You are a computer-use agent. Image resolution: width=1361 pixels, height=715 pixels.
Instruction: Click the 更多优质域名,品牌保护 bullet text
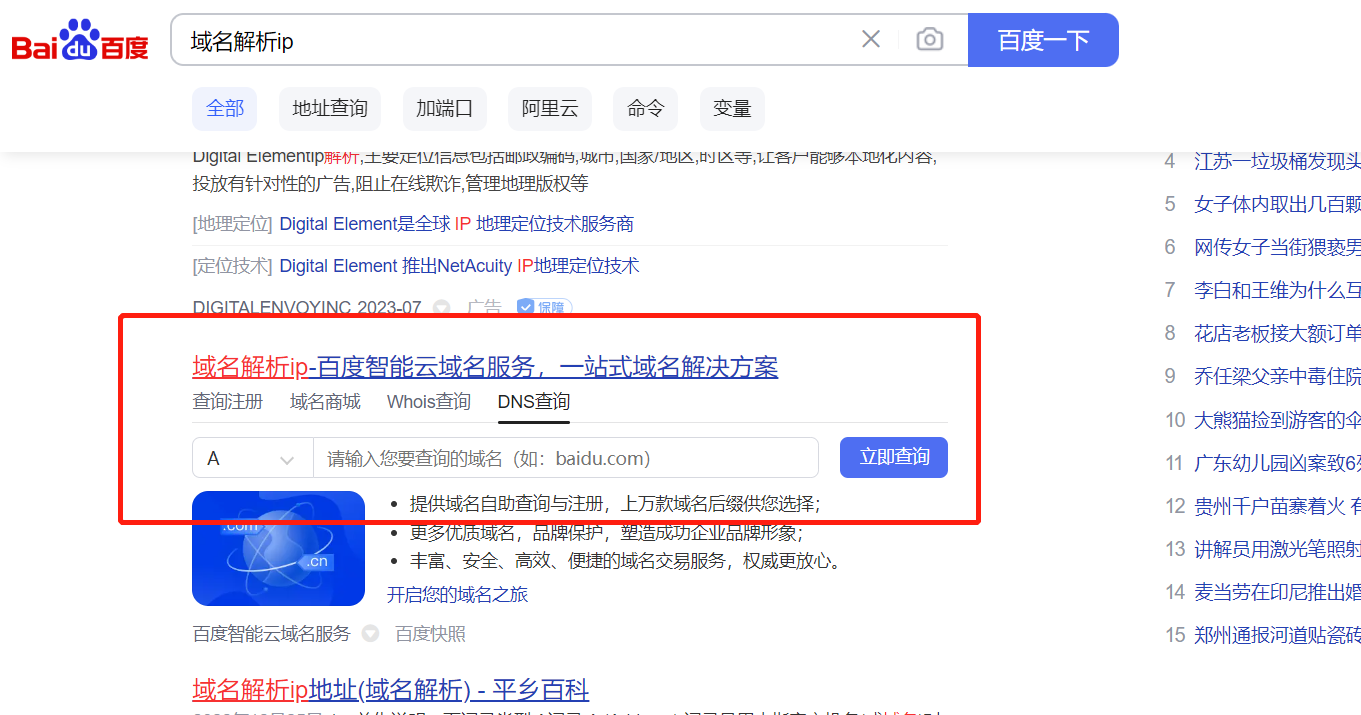coord(606,533)
